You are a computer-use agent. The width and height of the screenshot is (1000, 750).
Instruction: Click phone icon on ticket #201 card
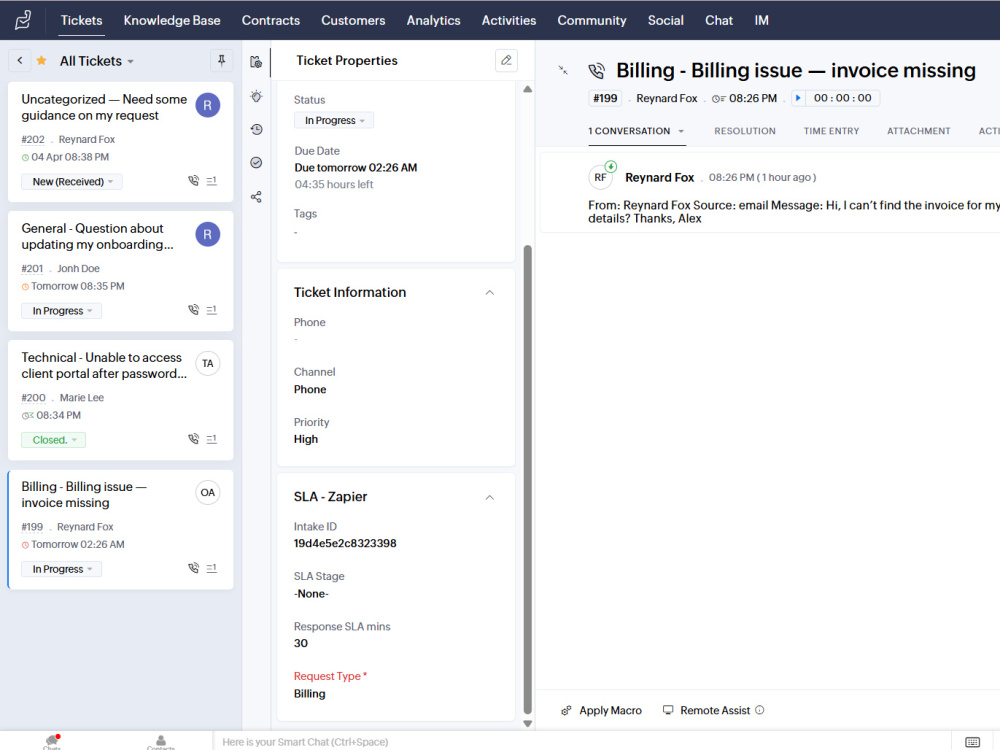[x=193, y=310]
